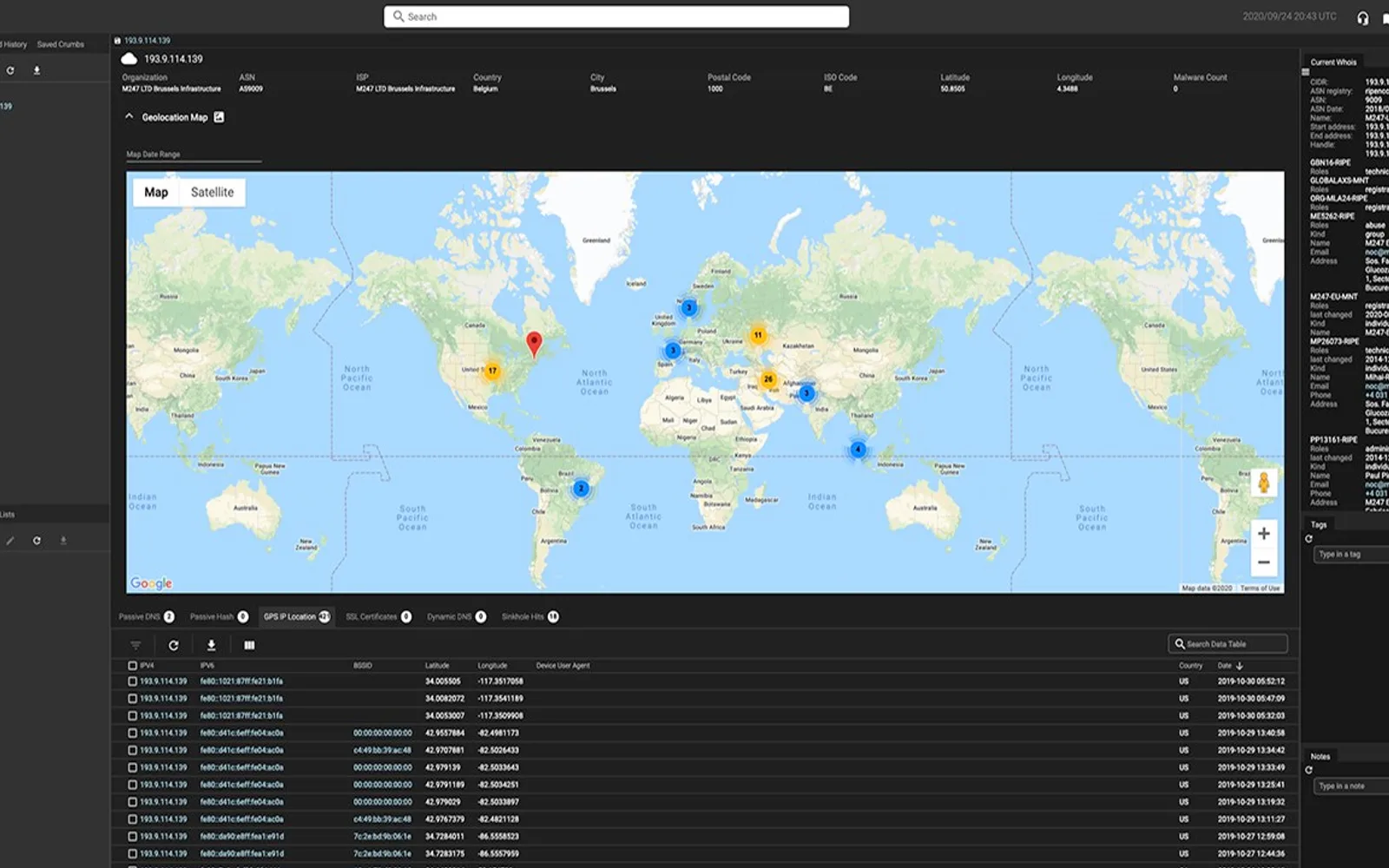Download the GPS IP Location table data
Image resolution: width=1389 pixels, height=868 pixels.
[x=211, y=646]
